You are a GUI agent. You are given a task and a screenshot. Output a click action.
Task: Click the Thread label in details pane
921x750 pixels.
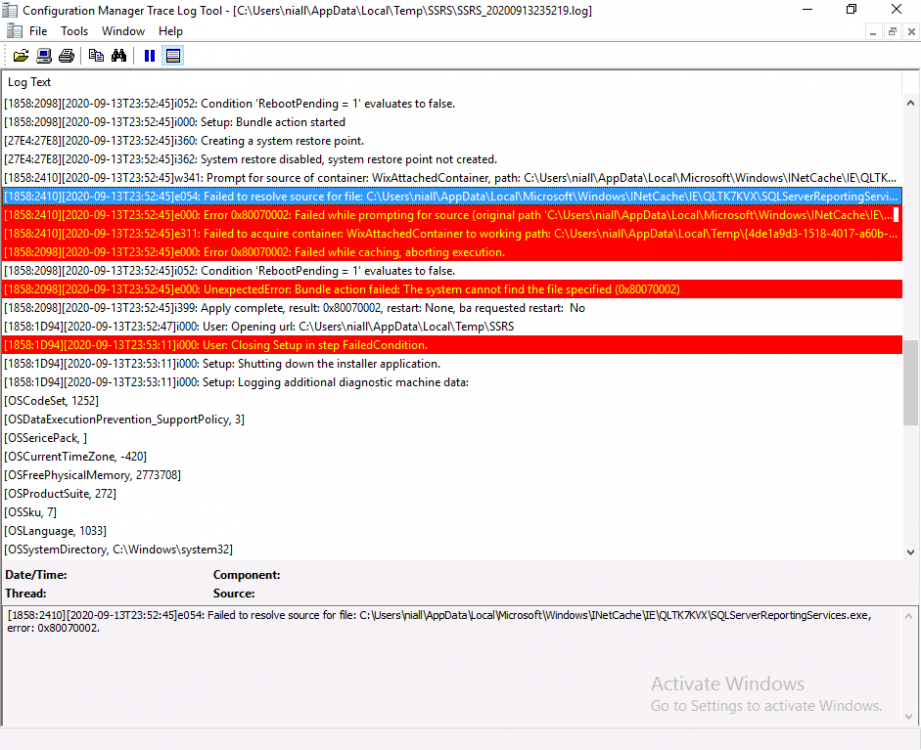(x=26, y=594)
